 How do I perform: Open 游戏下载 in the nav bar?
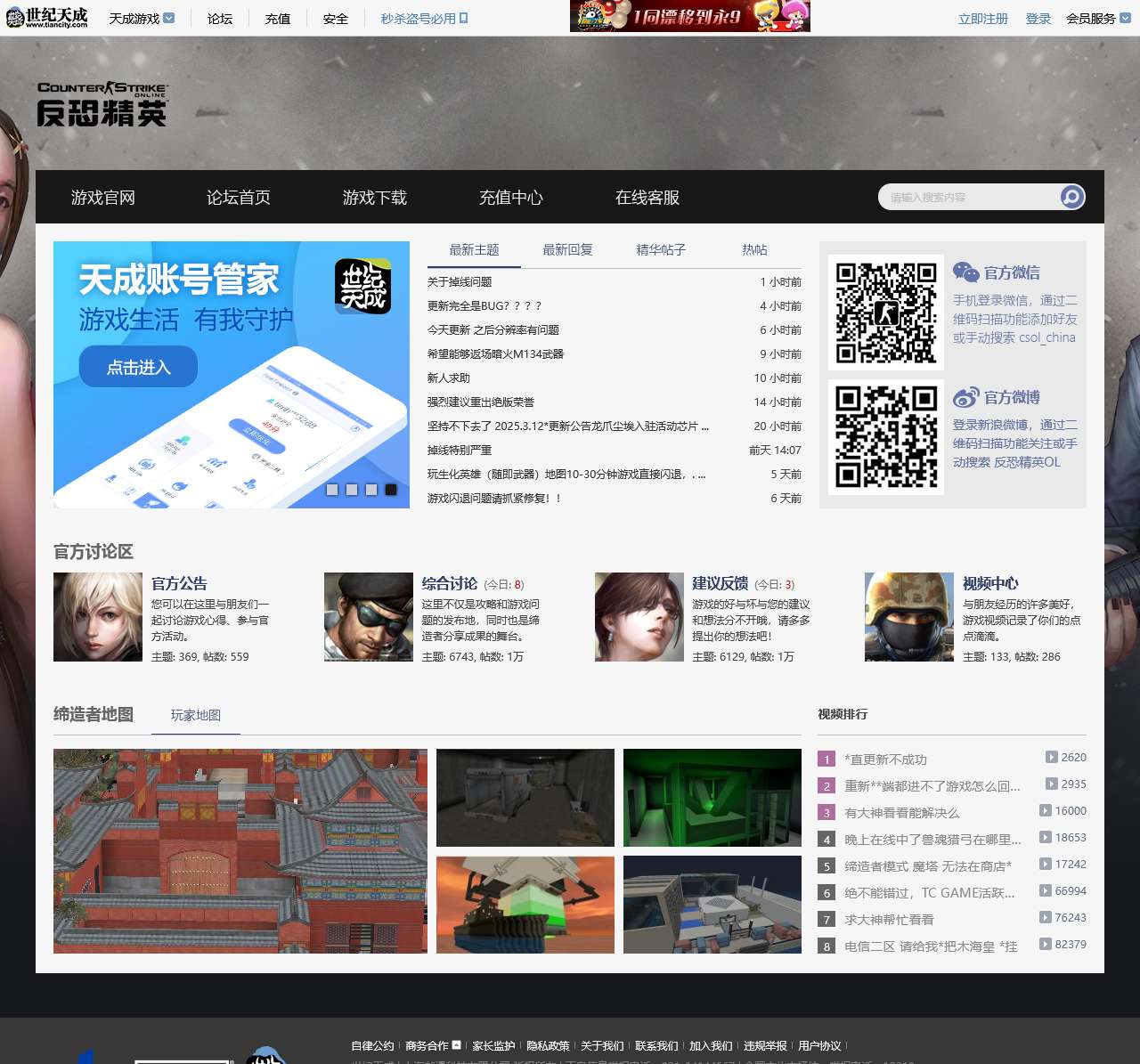375,198
